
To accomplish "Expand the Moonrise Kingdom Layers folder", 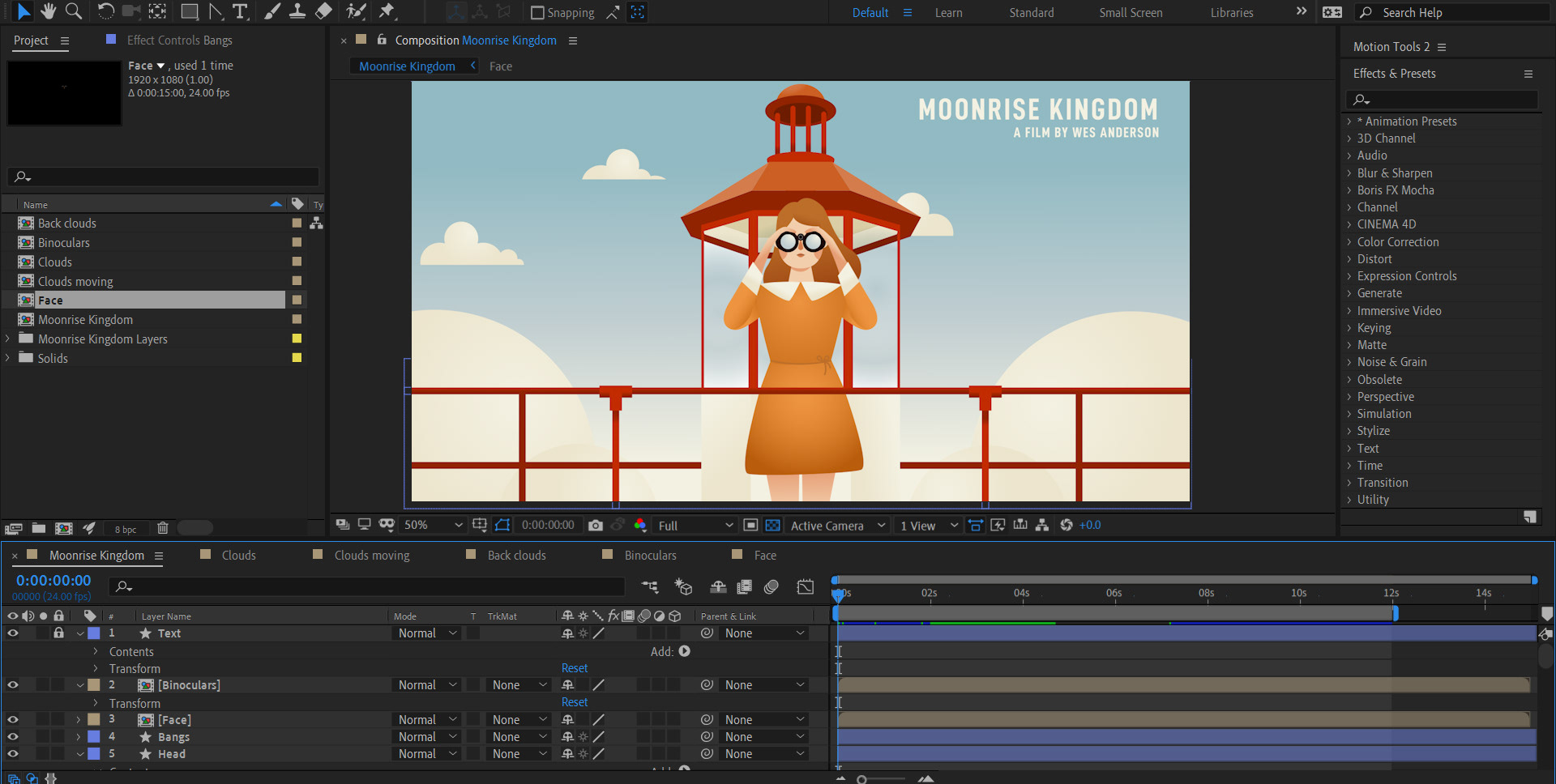I will (7, 339).
